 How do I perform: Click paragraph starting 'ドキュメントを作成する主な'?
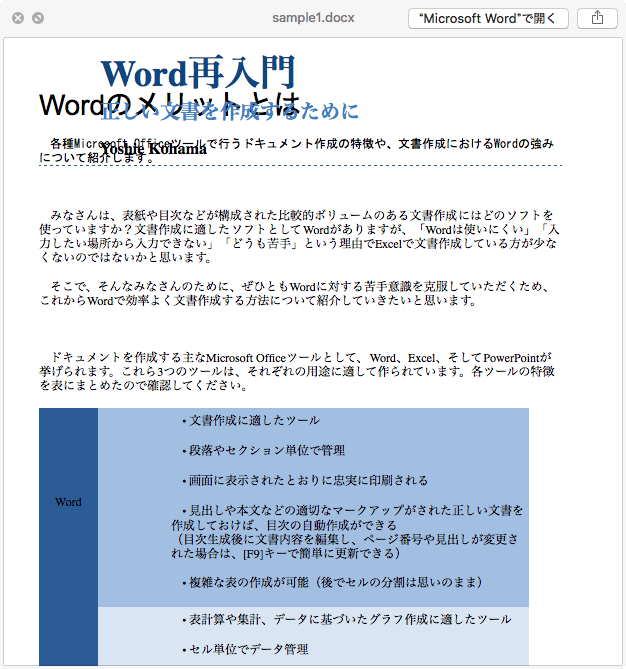click(297, 371)
